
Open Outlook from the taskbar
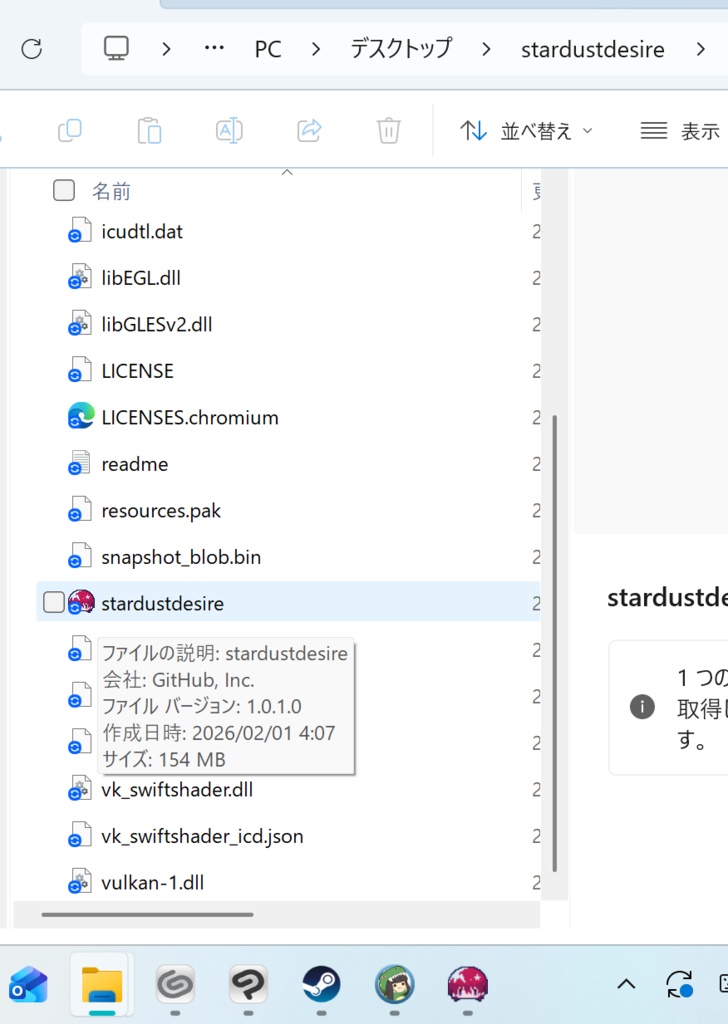[28, 984]
